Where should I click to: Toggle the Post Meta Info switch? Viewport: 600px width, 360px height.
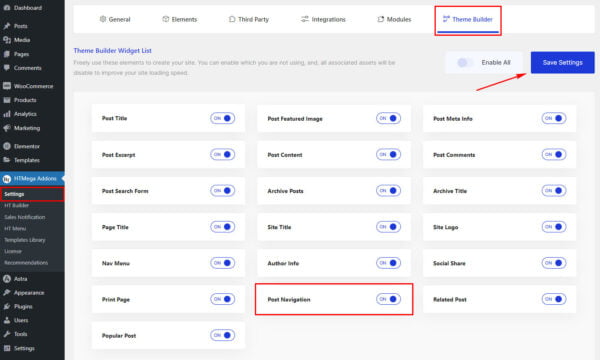pyautogui.click(x=554, y=118)
